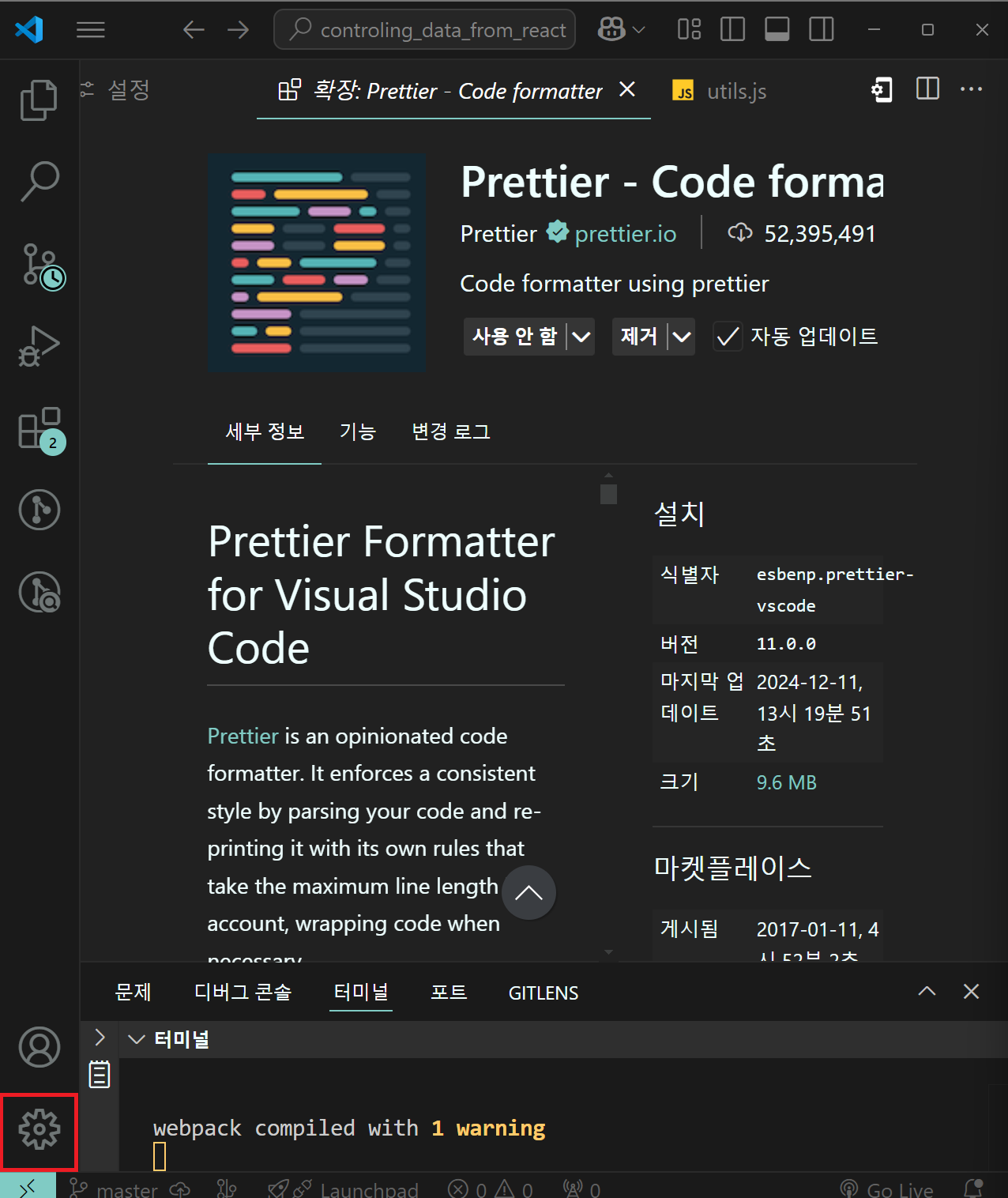Toggle the bottom panel layout icon
This screenshot has width=1008, height=1198.
[x=777, y=30]
